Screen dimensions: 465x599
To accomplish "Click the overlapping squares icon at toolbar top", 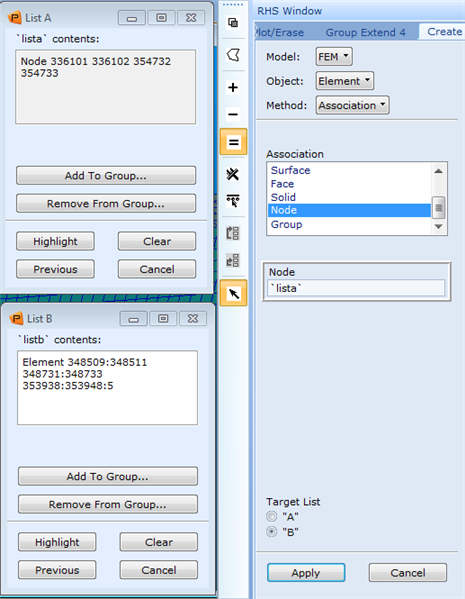I will 233,23.
